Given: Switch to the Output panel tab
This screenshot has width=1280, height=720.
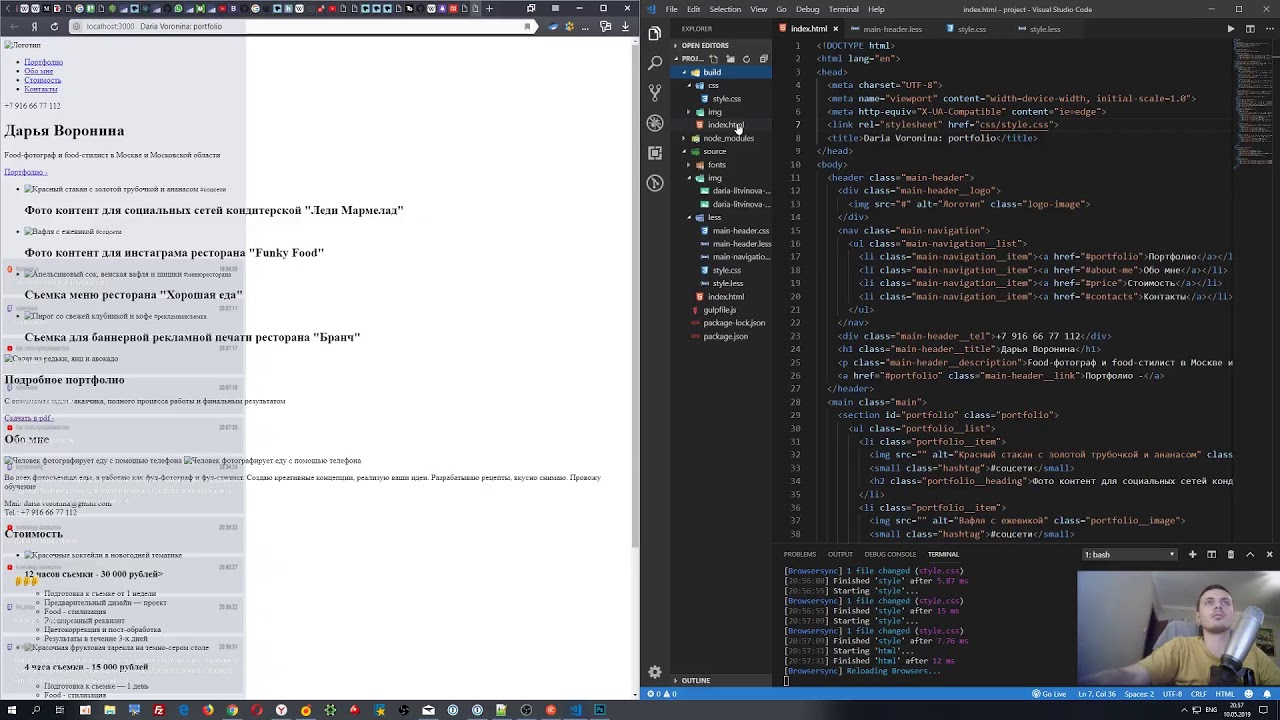Looking at the screenshot, I should point(840,554).
